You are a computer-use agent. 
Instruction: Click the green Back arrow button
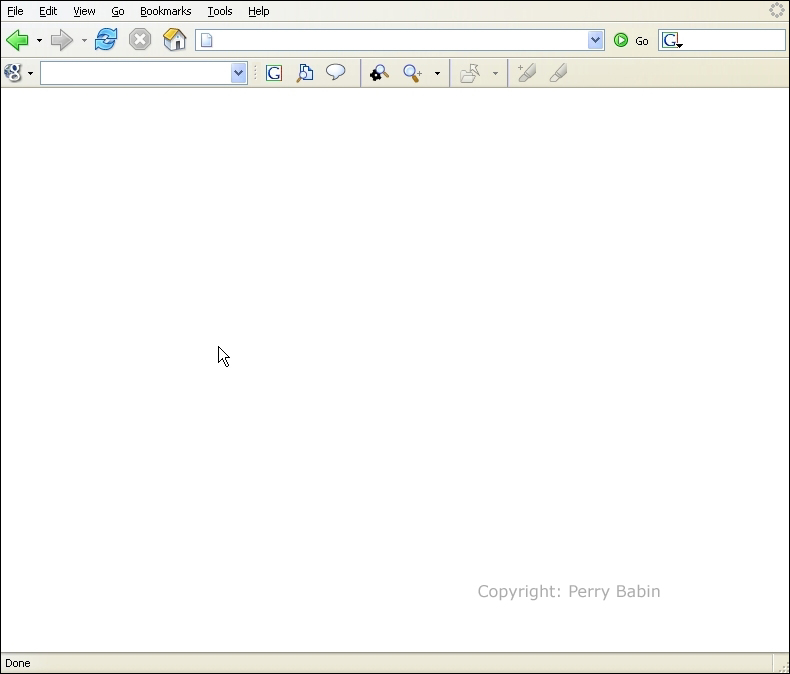pos(18,40)
